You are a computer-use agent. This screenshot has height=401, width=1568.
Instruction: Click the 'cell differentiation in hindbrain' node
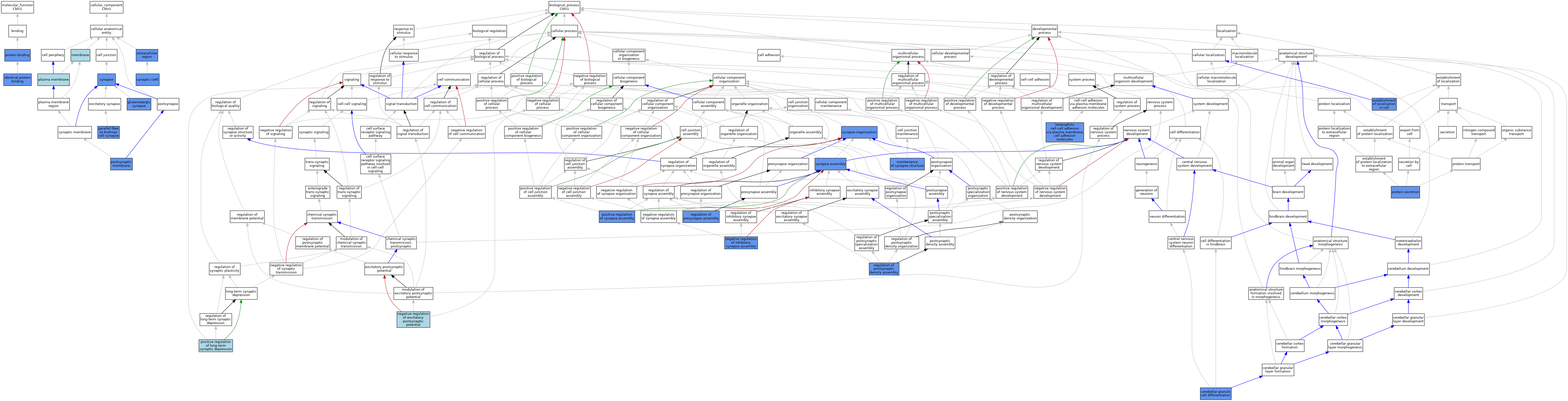(x=1215, y=243)
